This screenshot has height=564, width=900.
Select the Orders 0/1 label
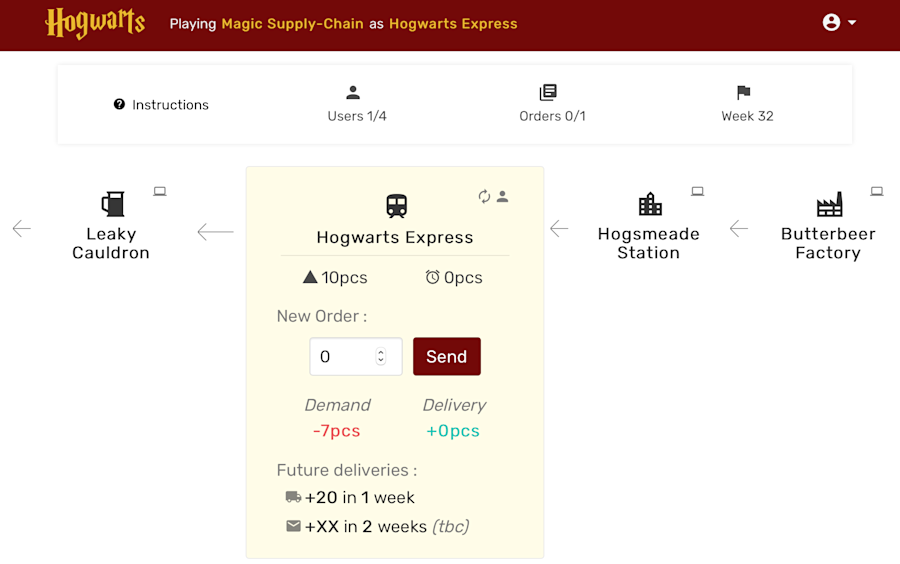tap(552, 116)
